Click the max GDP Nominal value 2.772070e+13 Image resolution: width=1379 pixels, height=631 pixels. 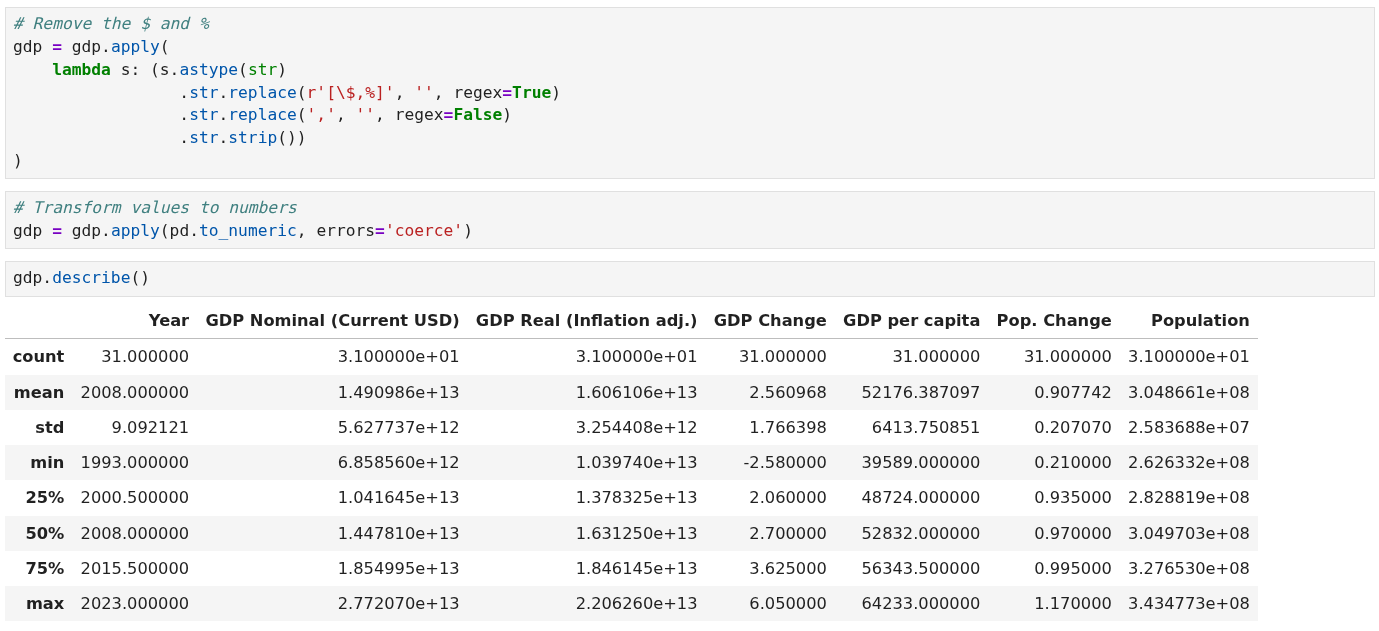click(398, 603)
